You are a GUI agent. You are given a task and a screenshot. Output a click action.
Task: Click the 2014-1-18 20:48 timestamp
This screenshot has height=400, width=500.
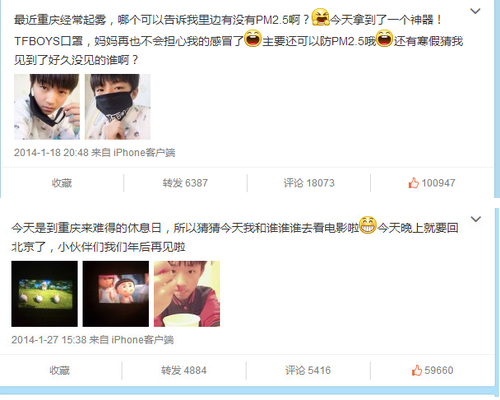point(51,153)
